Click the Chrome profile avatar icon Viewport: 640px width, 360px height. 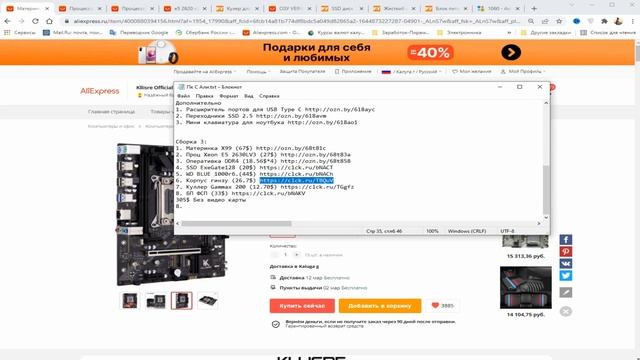pyautogui.click(x=618, y=21)
